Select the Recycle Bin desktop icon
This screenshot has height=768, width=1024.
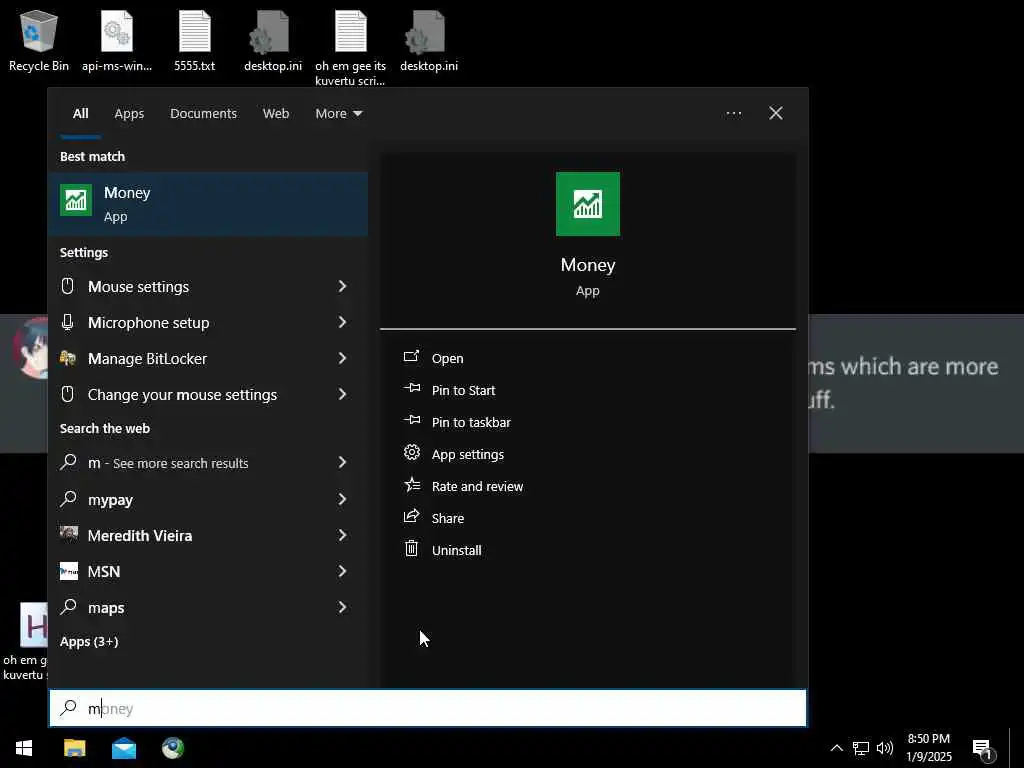39,41
